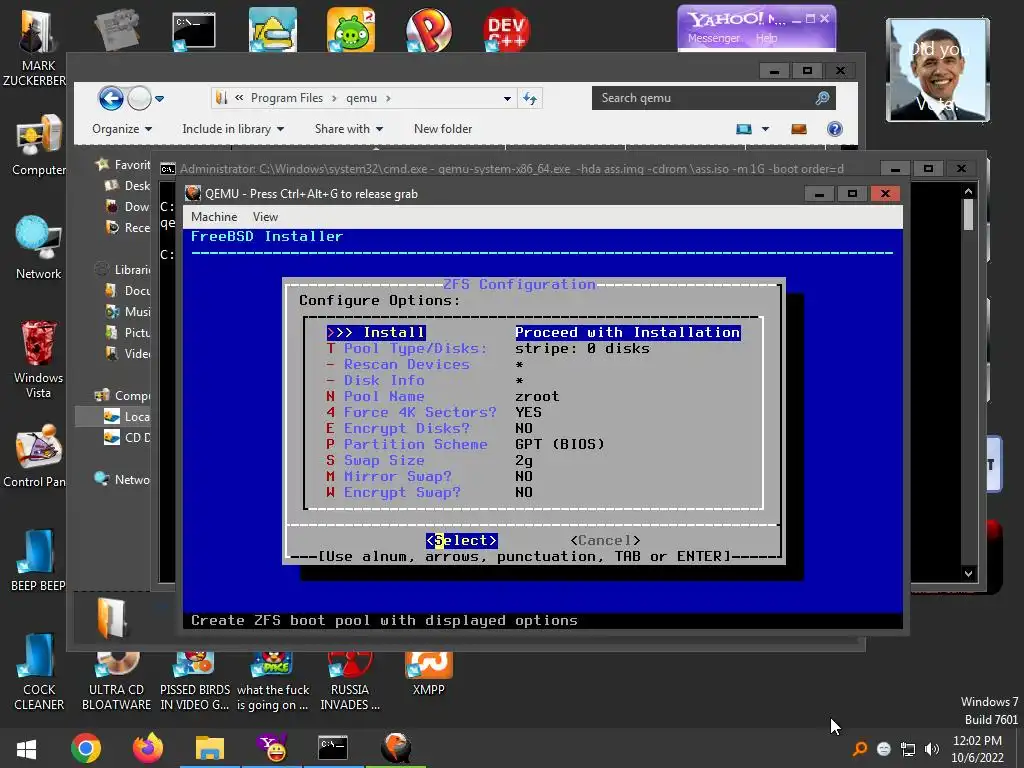Switch to QEMU taskbar icon
Image resolution: width=1024 pixels, height=768 pixels.
click(396, 748)
